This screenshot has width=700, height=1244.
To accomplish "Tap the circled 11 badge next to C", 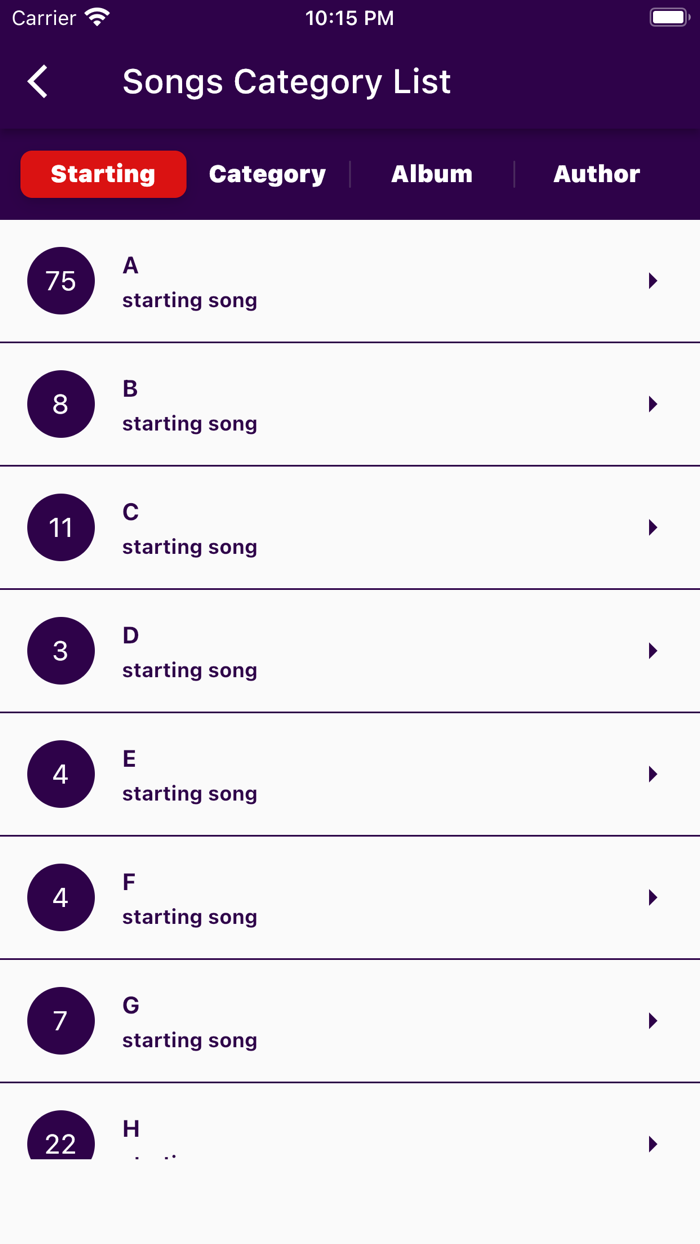I will pyautogui.click(x=60, y=527).
